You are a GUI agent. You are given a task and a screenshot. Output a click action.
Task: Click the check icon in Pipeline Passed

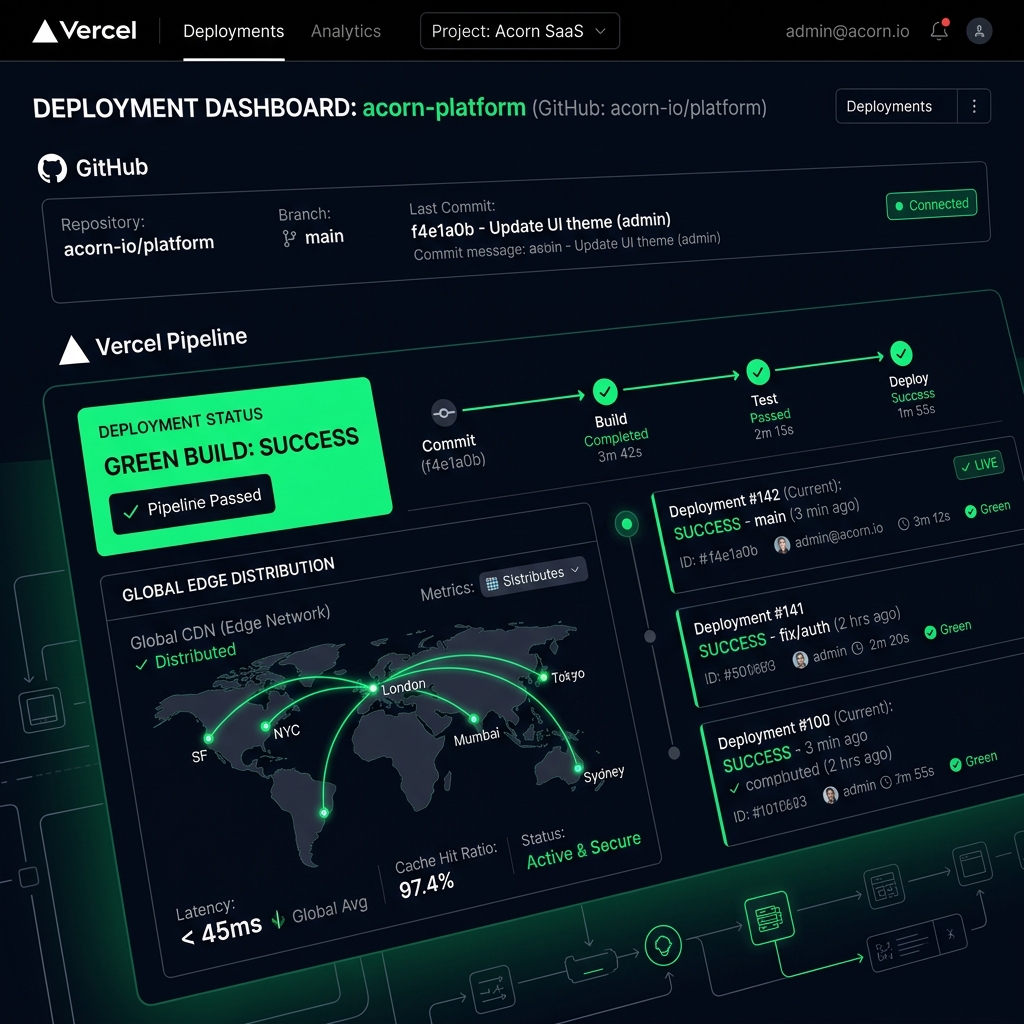tap(131, 511)
